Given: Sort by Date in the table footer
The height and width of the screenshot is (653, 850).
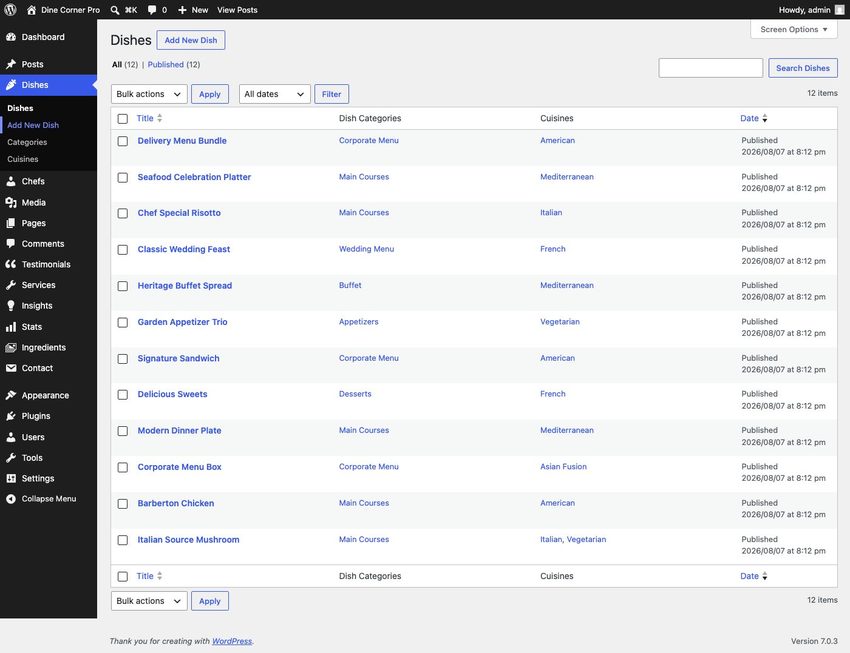Looking at the screenshot, I should coord(754,576).
